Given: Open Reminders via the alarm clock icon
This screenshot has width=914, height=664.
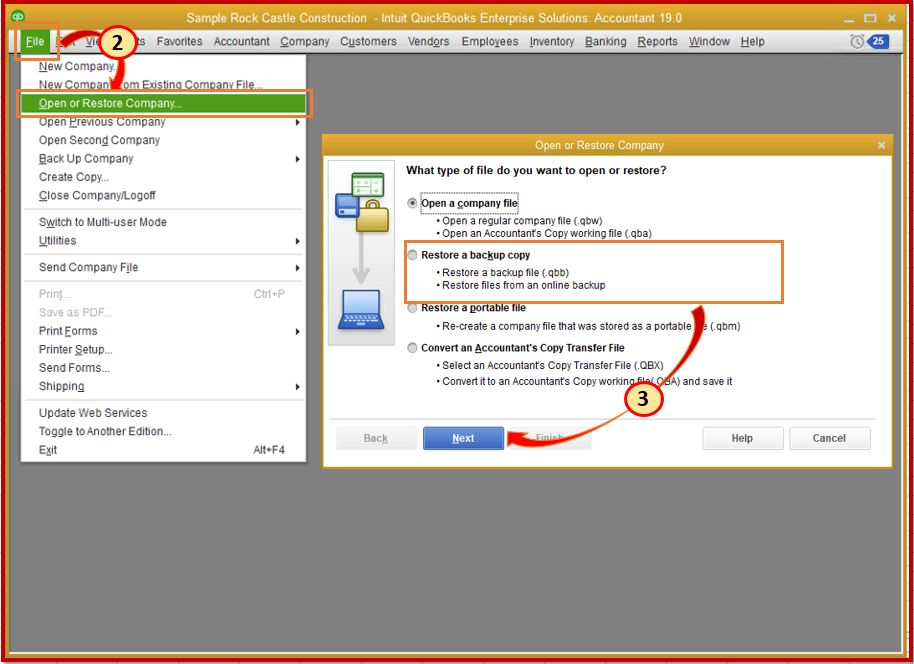Looking at the screenshot, I should (x=855, y=41).
